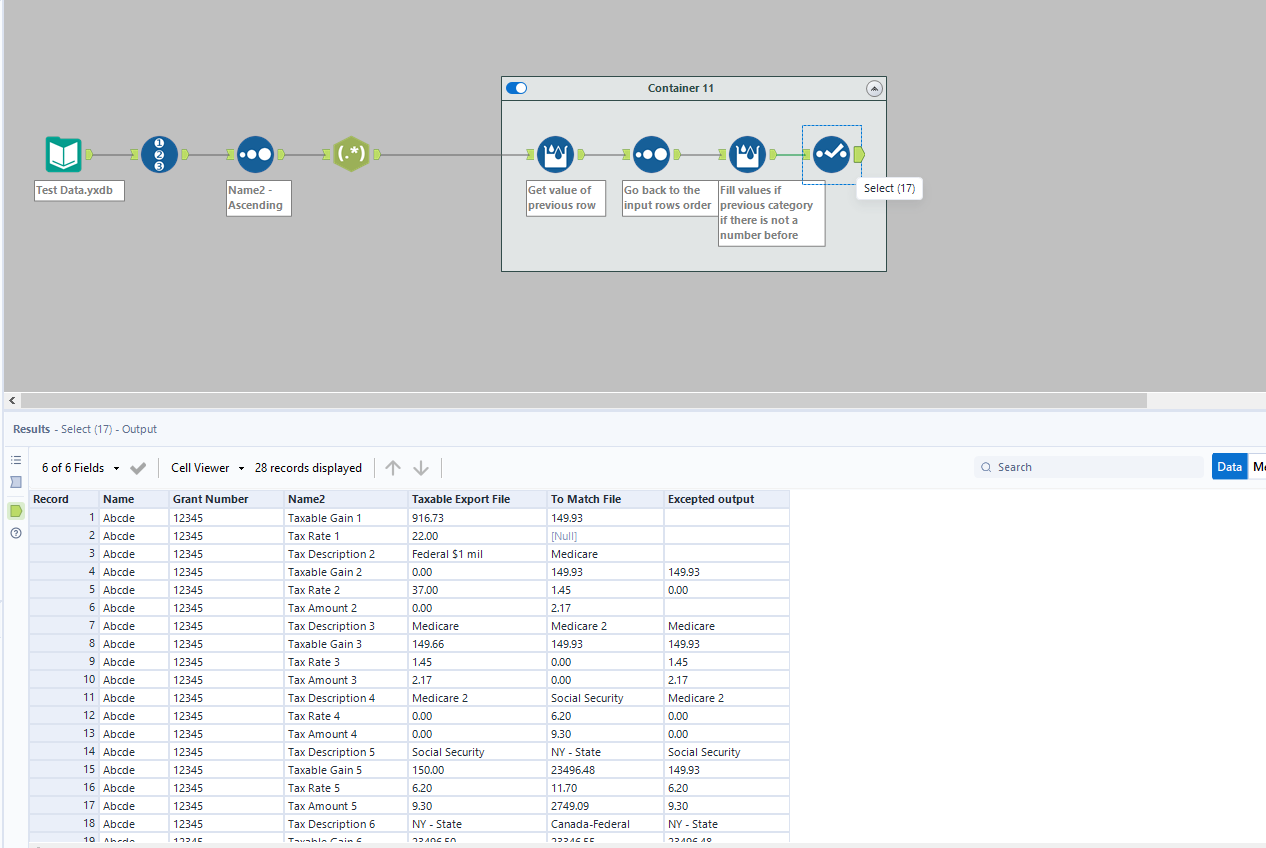The width and height of the screenshot is (1266, 848).
Task: Select the Data tab in the Results panel
Action: (1229, 466)
